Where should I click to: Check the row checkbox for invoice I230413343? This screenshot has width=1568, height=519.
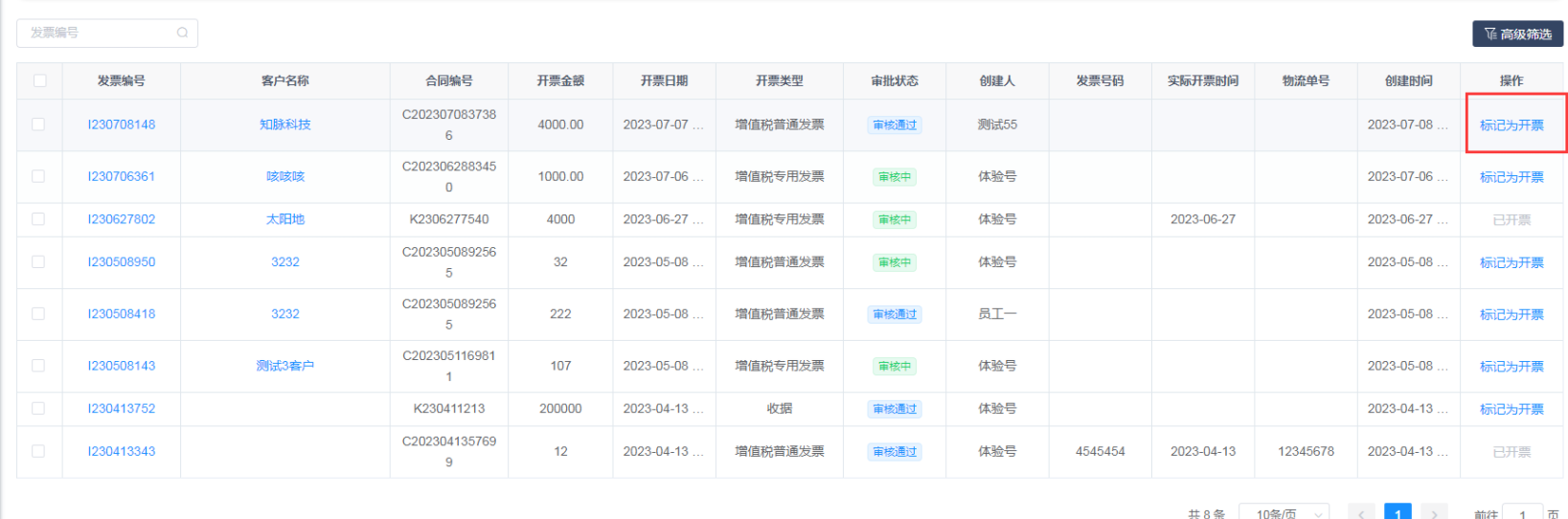38,451
